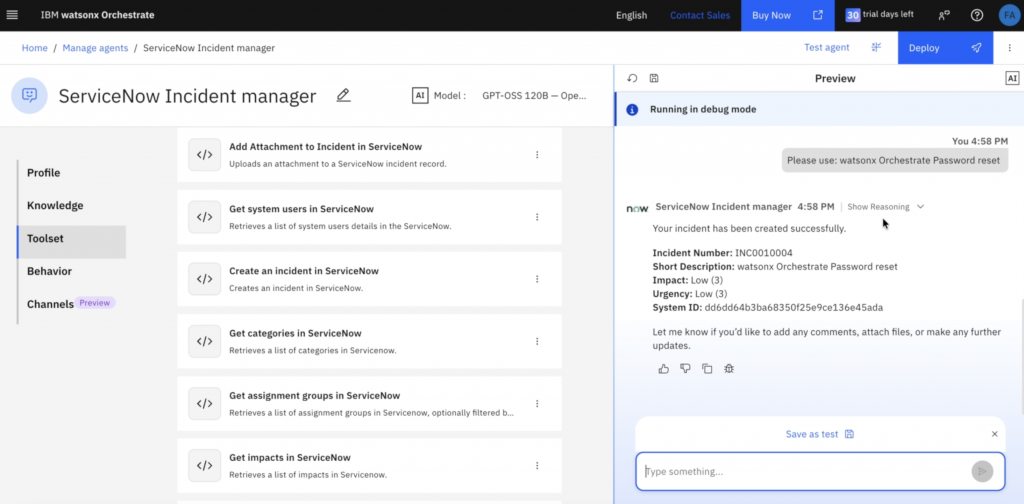
Task: Click the 30 trial days left indicator
Action: click(x=879, y=14)
